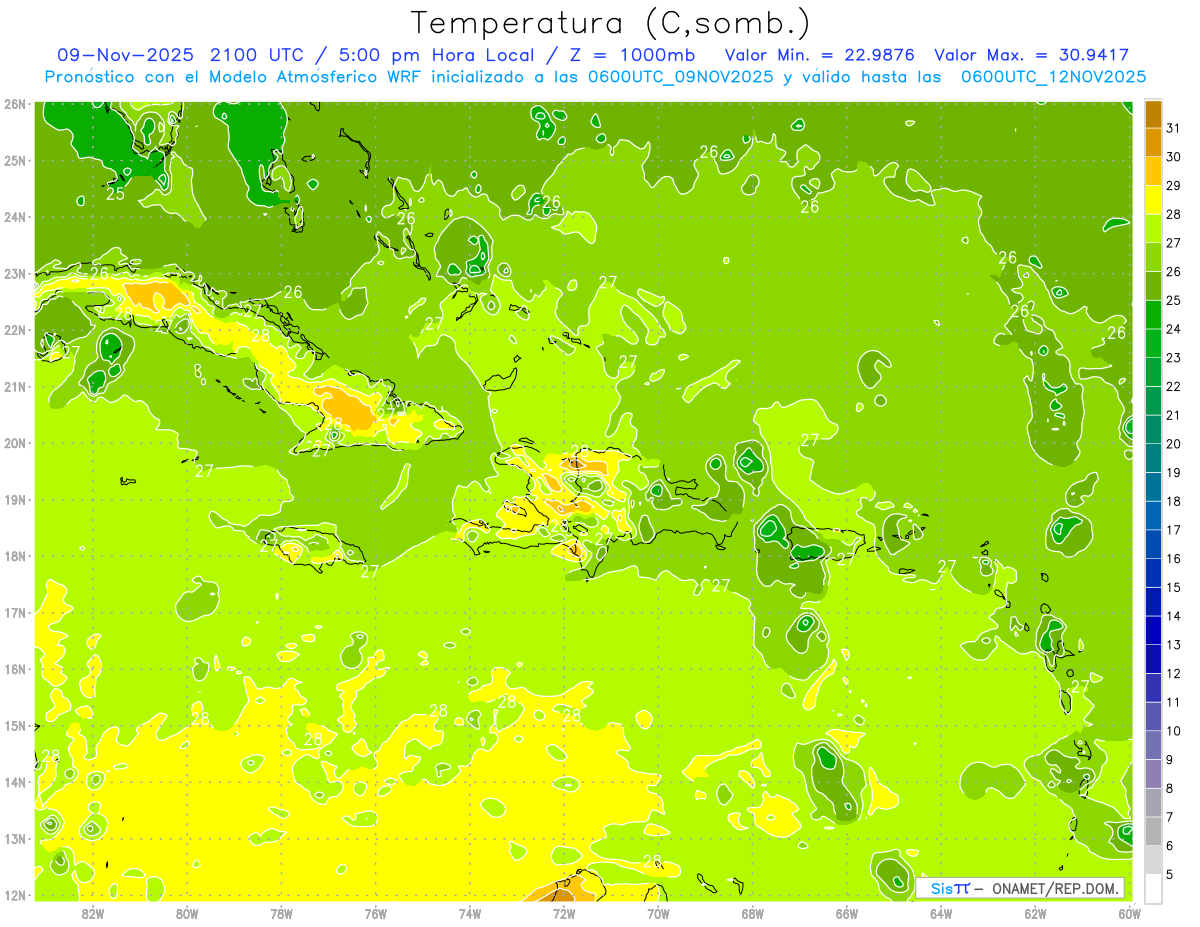The height and width of the screenshot is (927, 1200).
Task: Click the '15N' latitude axis label
Action: coord(15,725)
